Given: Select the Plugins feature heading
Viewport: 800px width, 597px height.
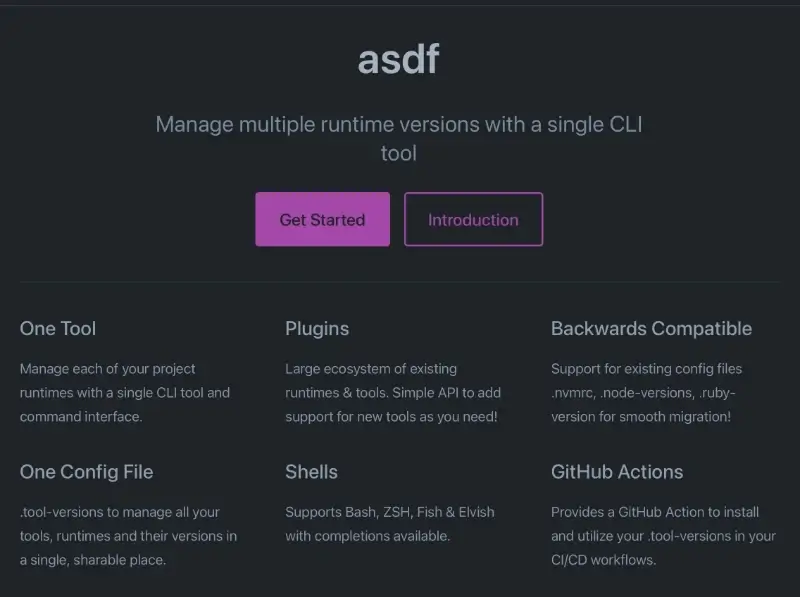Looking at the screenshot, I should (317, 329).
